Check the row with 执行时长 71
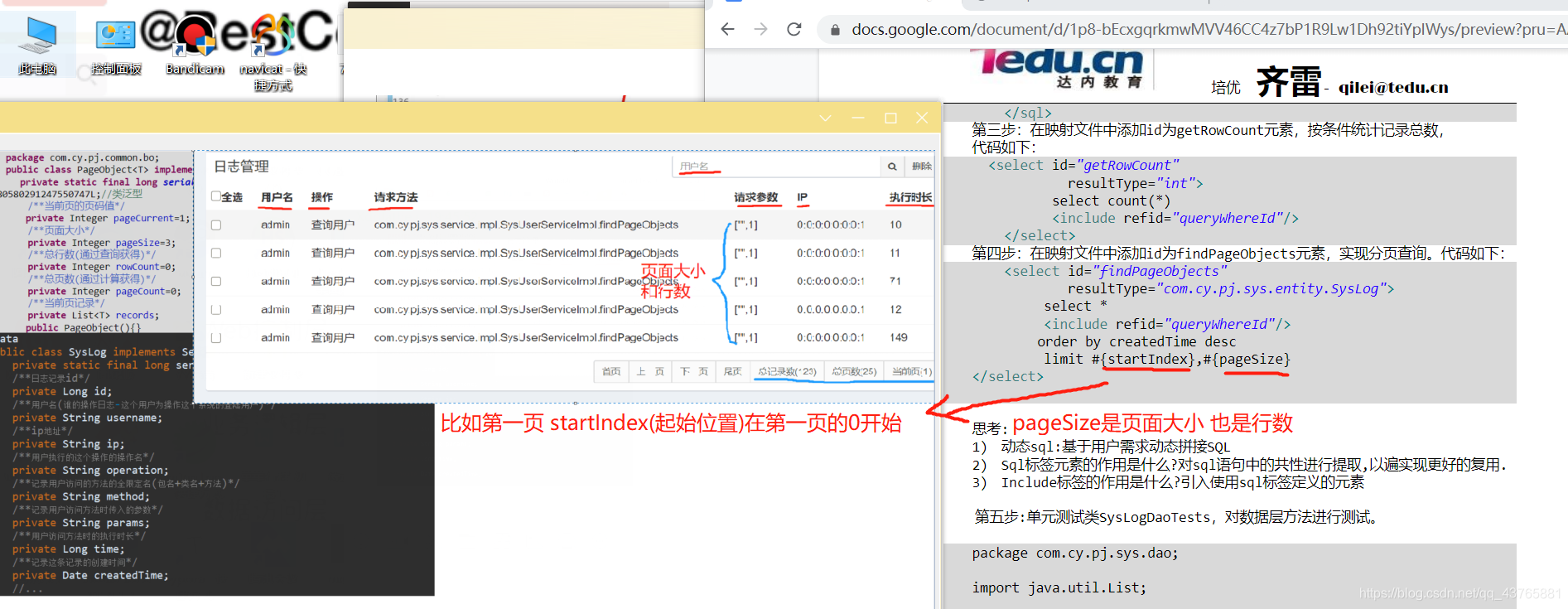Viewport: 1568px width, 609px height. [216, 282]
